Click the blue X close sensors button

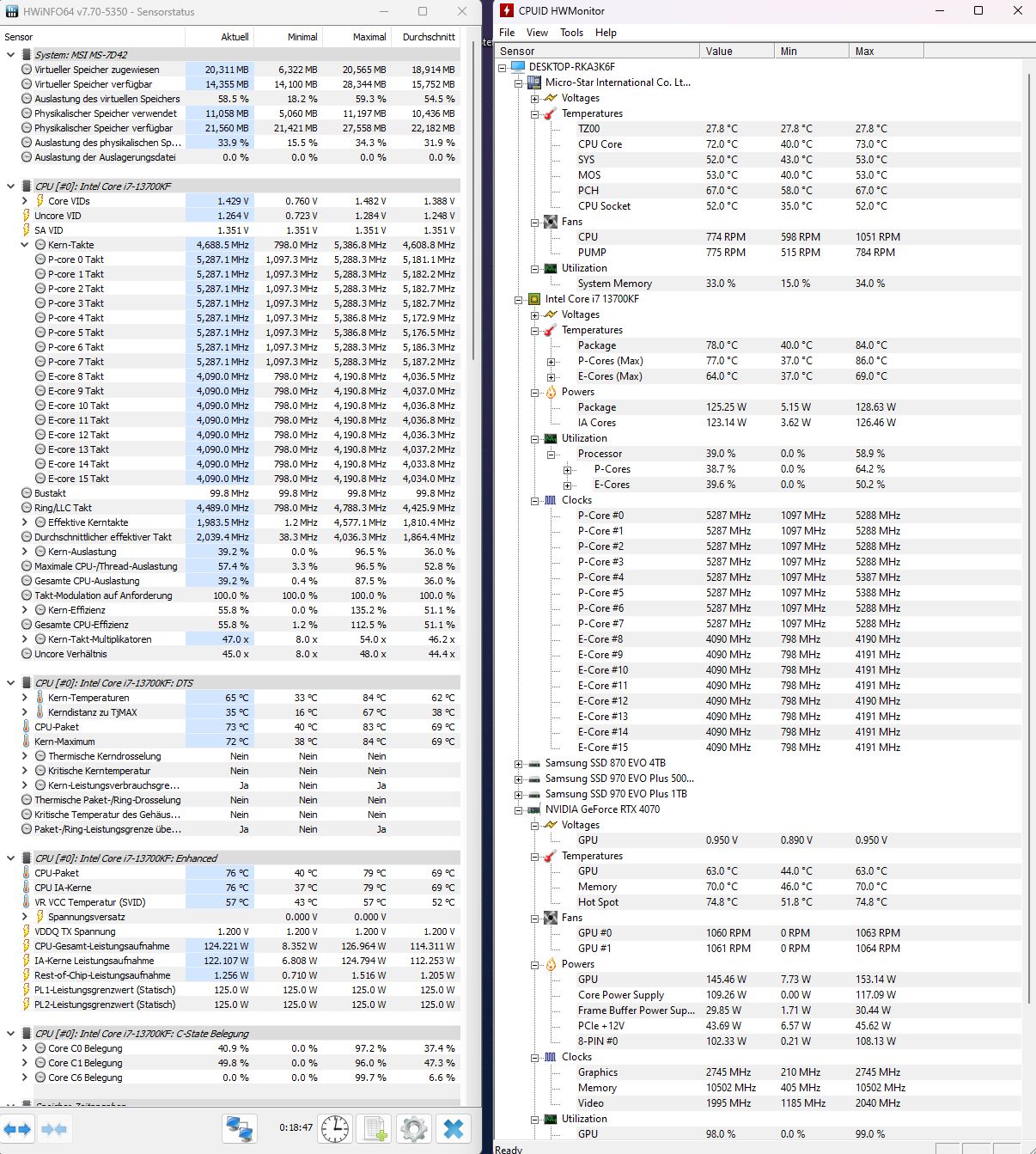[454, 1128]
